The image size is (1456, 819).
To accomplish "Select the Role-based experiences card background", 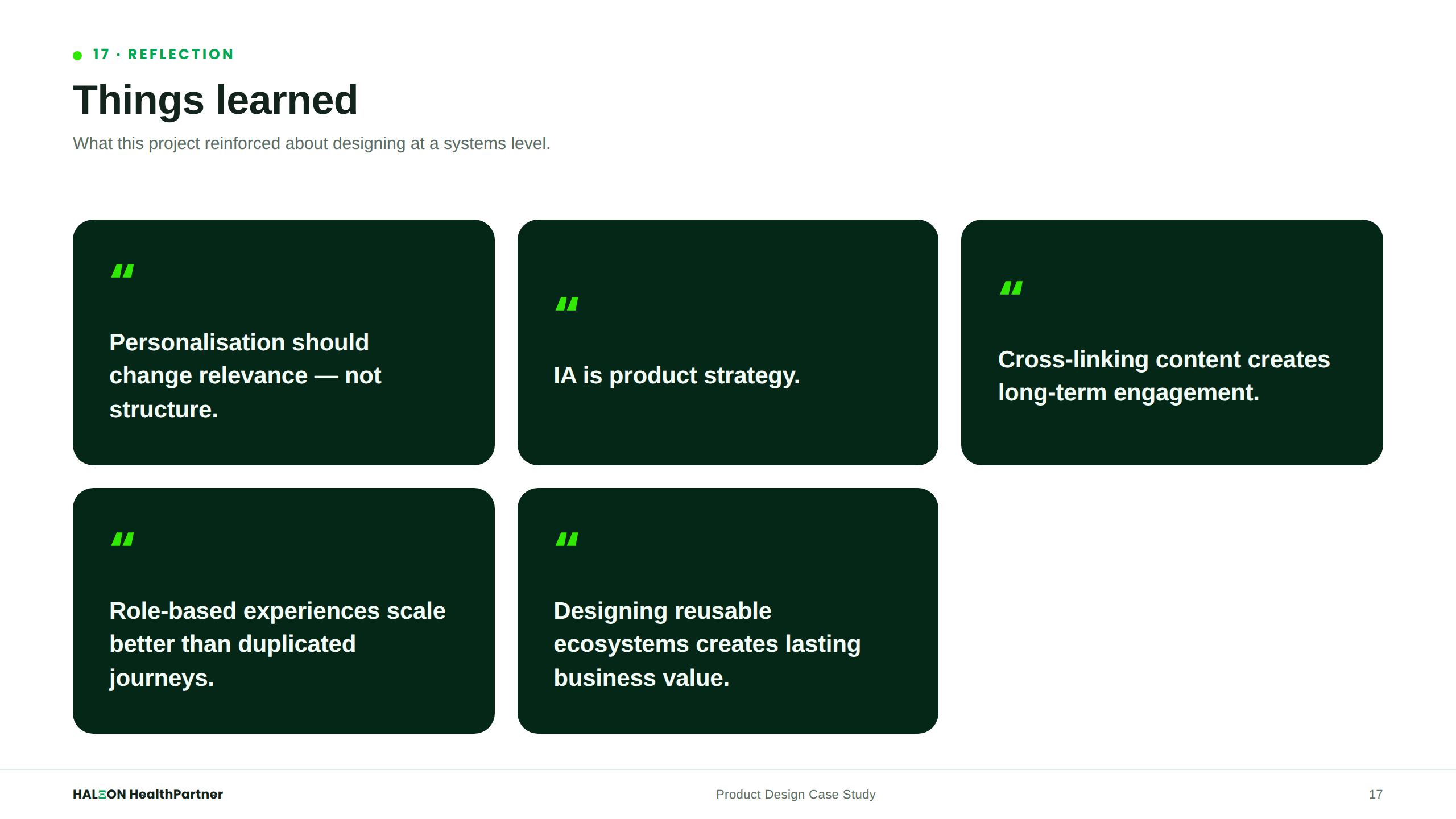I will pos(283,611).
